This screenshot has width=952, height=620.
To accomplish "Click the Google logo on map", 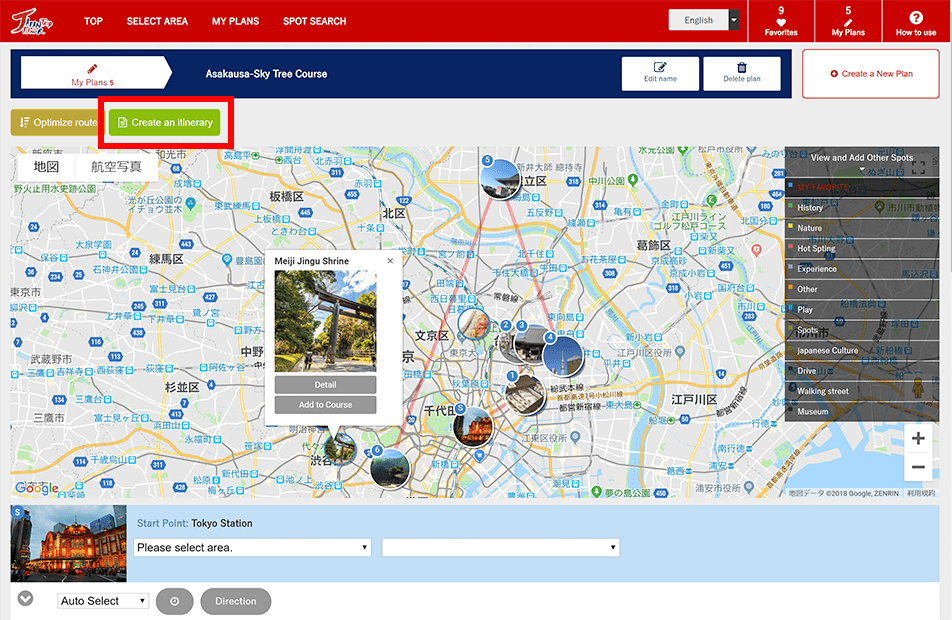I will (x=37, y=488).
